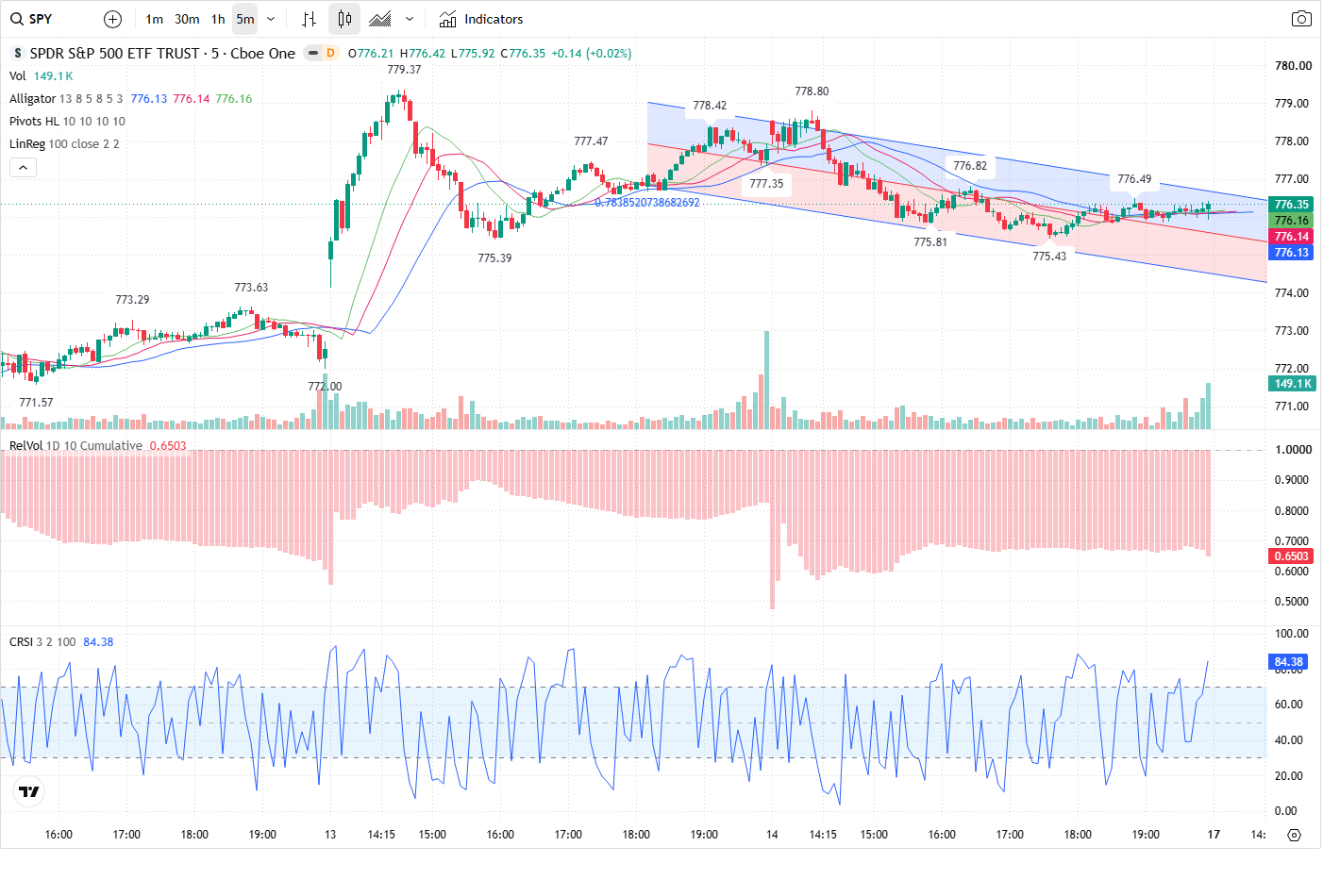Viewport: 1340px width, 896px height.
Task: Switch to the 30m interval
Action: tap(187, 19)
